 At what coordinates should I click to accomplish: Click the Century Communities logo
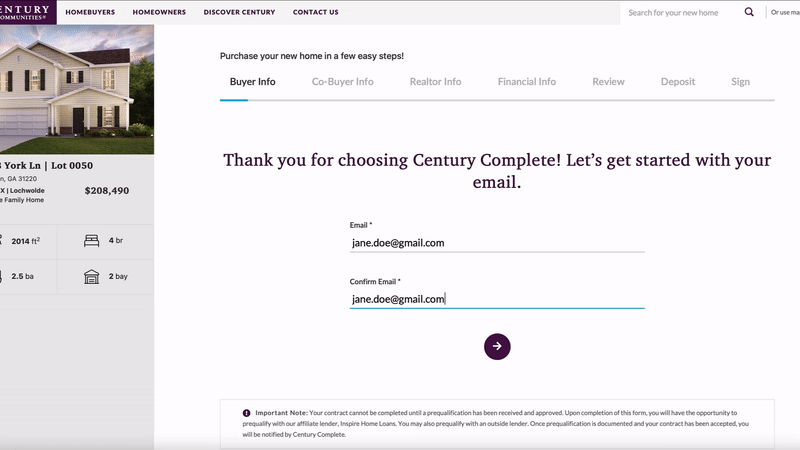click(x=28, y=12)
